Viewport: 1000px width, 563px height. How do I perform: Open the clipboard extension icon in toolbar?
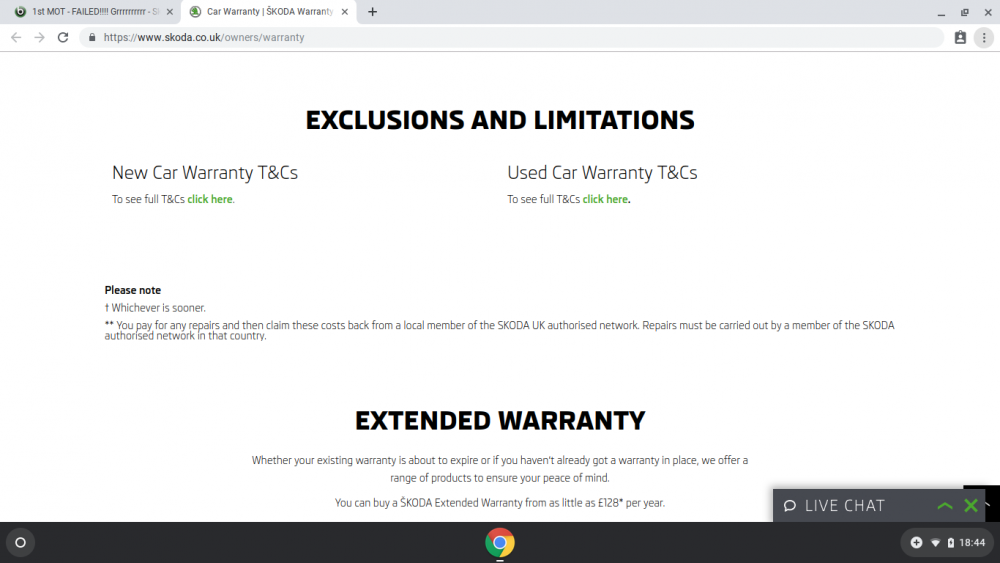960,38
